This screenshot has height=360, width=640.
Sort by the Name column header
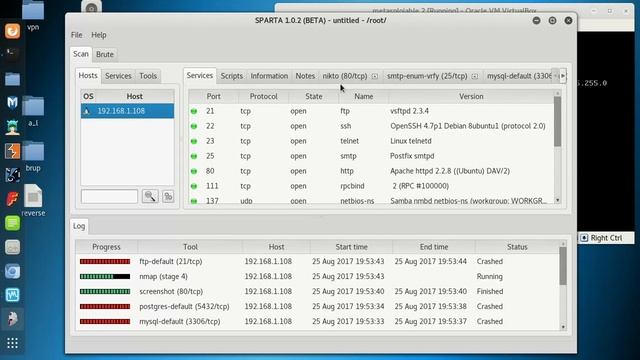point(363,96)
